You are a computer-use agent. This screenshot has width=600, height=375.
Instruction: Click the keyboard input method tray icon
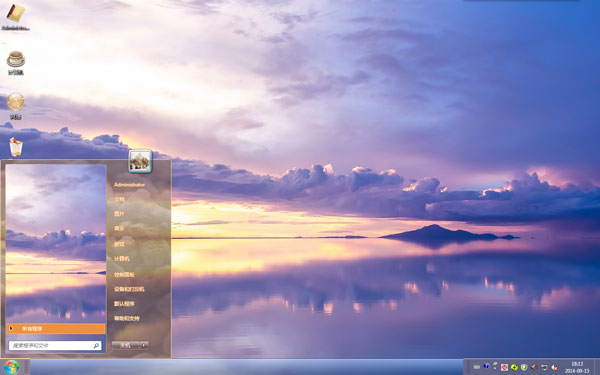coord(476,367)
